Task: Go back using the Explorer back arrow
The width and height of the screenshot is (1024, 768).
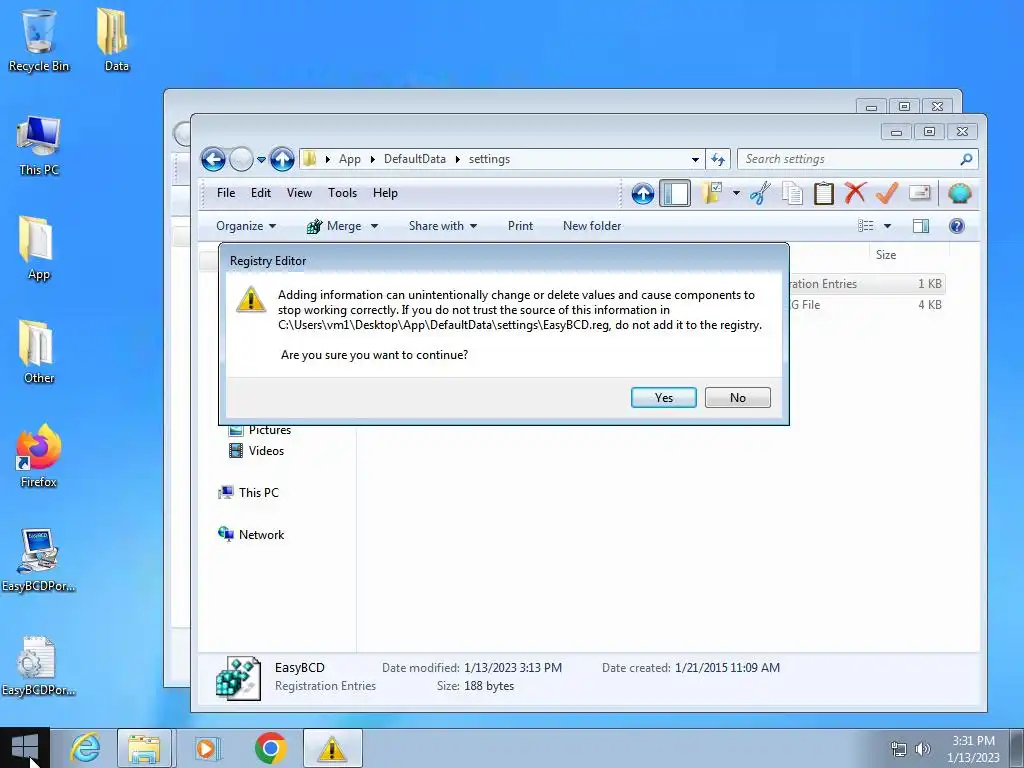Action: (213, 159)
